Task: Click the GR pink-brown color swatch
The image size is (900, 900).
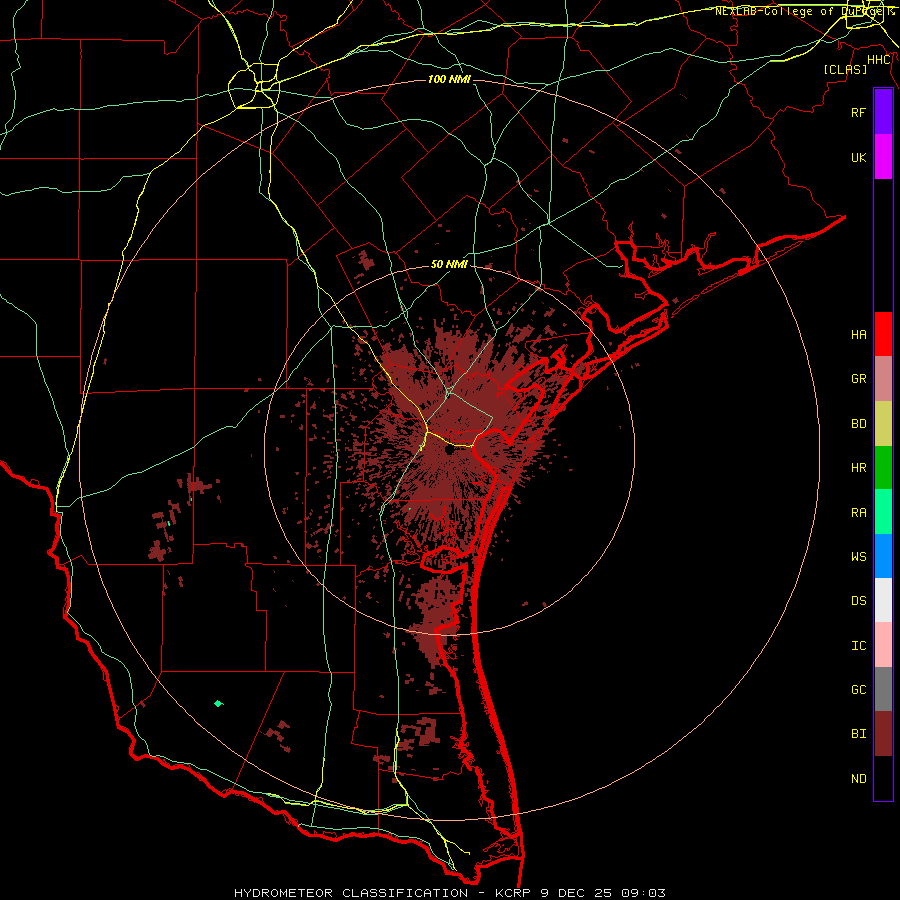Action: click(883, 379)
